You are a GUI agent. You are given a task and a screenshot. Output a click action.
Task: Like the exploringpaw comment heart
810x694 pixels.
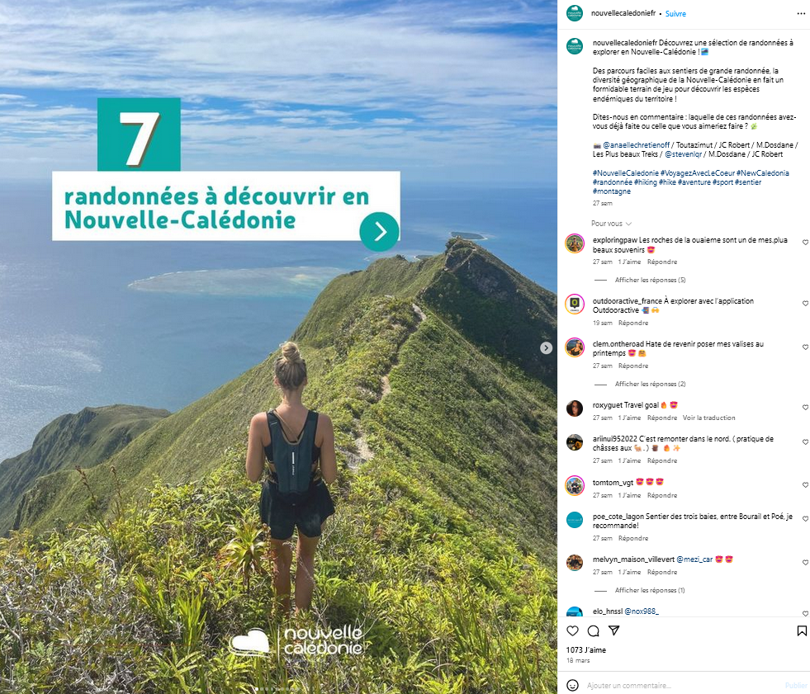805,242
